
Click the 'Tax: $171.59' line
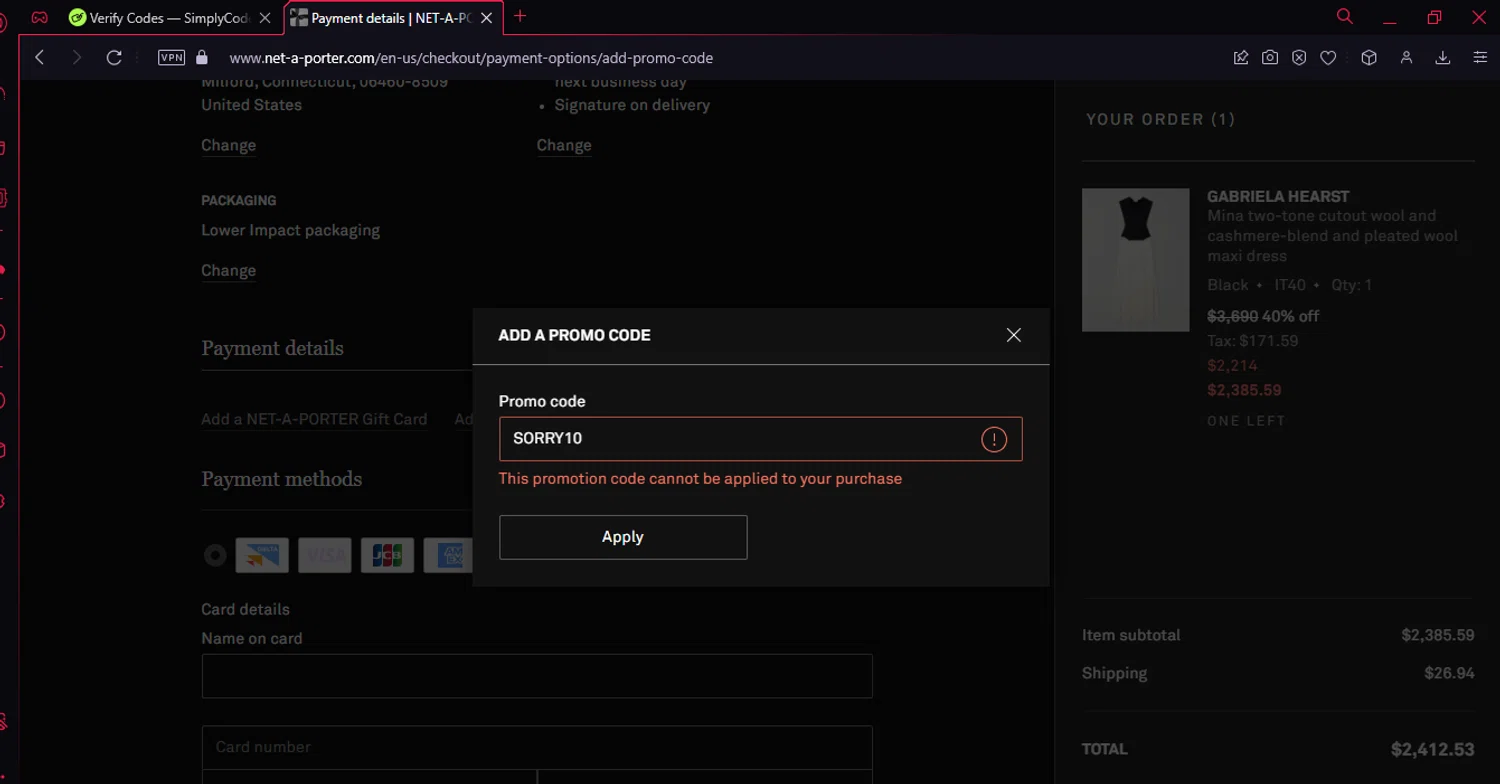point(1252,341)
